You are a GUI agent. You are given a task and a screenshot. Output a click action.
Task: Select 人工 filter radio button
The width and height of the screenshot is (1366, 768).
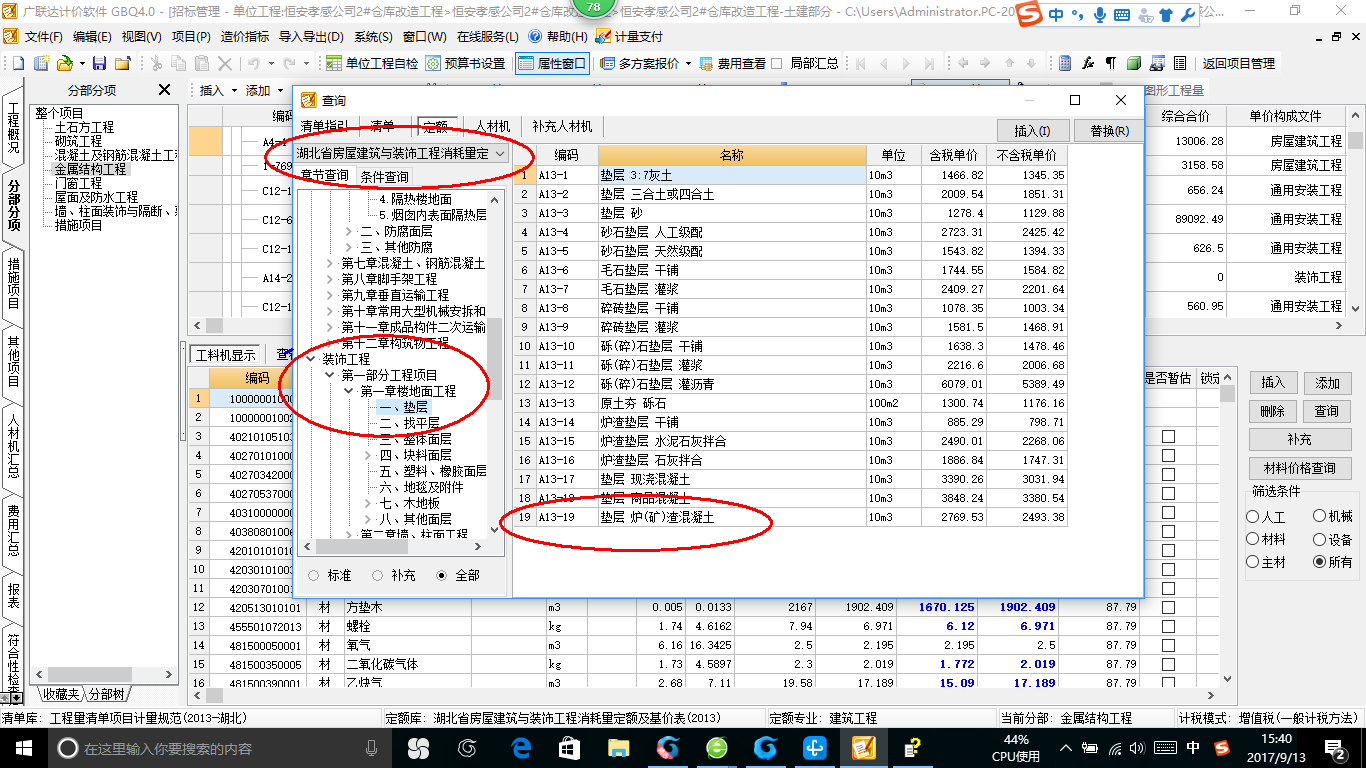point(1252,517)
